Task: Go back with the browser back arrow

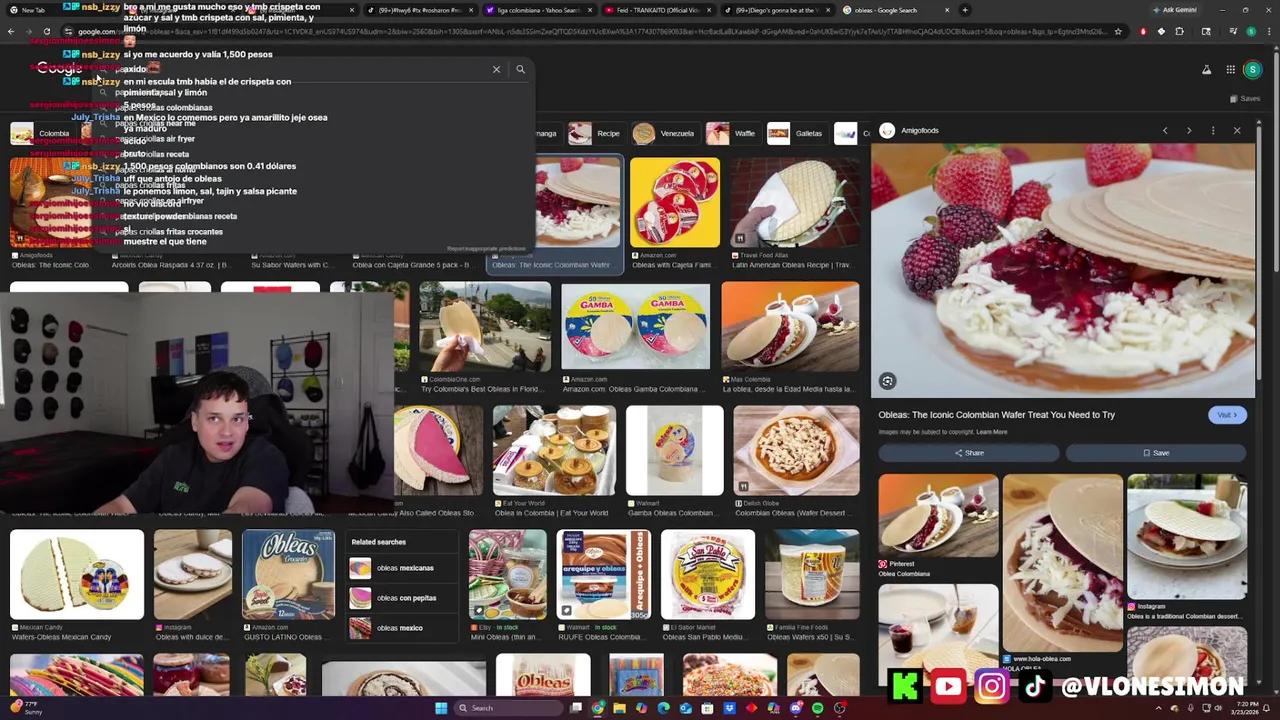Action: click(10, 31)
